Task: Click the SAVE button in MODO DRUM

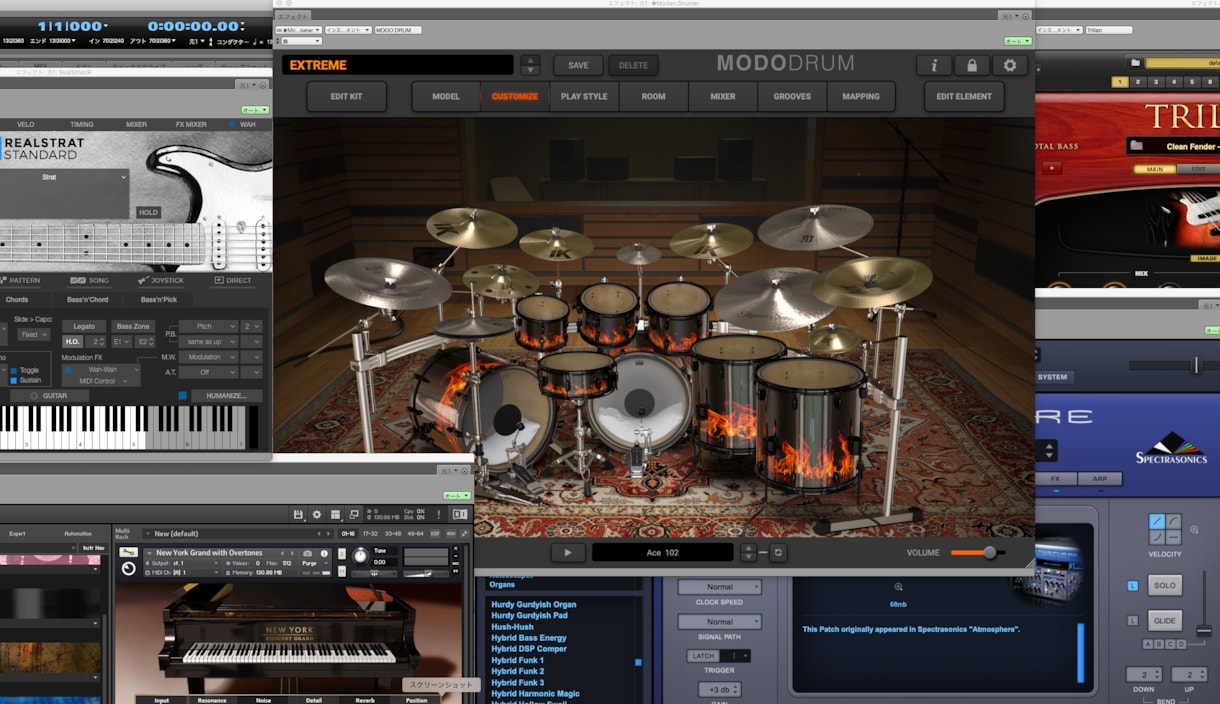Action: pos(579,65)
